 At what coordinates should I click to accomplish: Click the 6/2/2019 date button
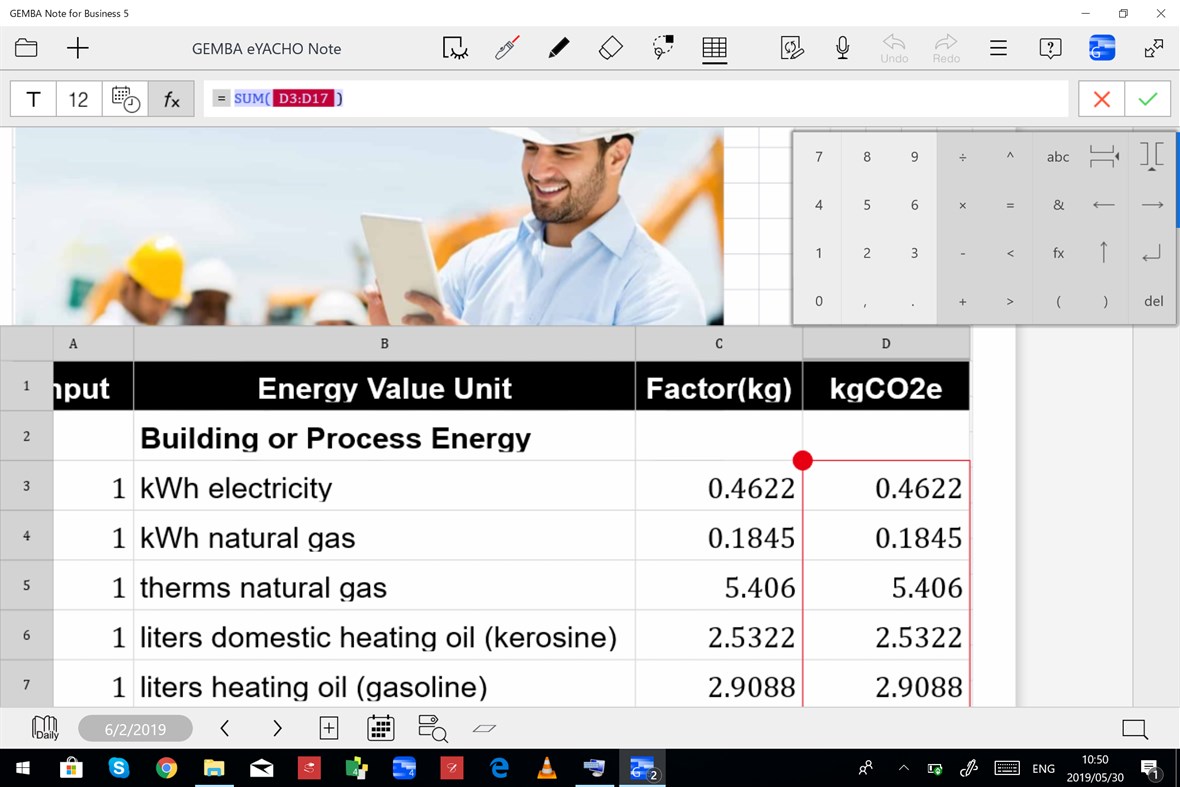(135, 728)
